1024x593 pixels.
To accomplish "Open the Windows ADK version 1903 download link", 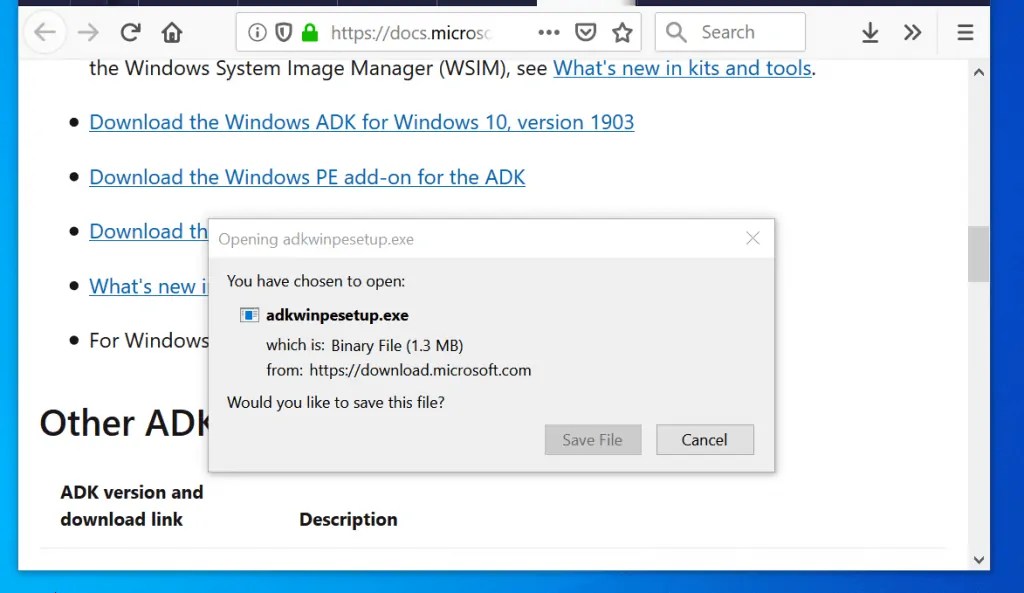I will [x=361, y=121].
